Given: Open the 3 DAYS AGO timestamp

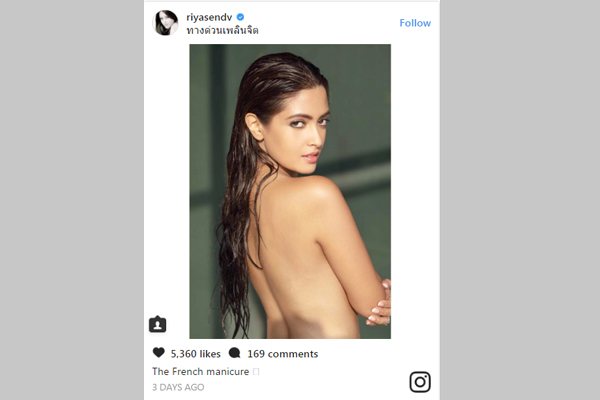Looking at the screenshot, I should point(178,387).
